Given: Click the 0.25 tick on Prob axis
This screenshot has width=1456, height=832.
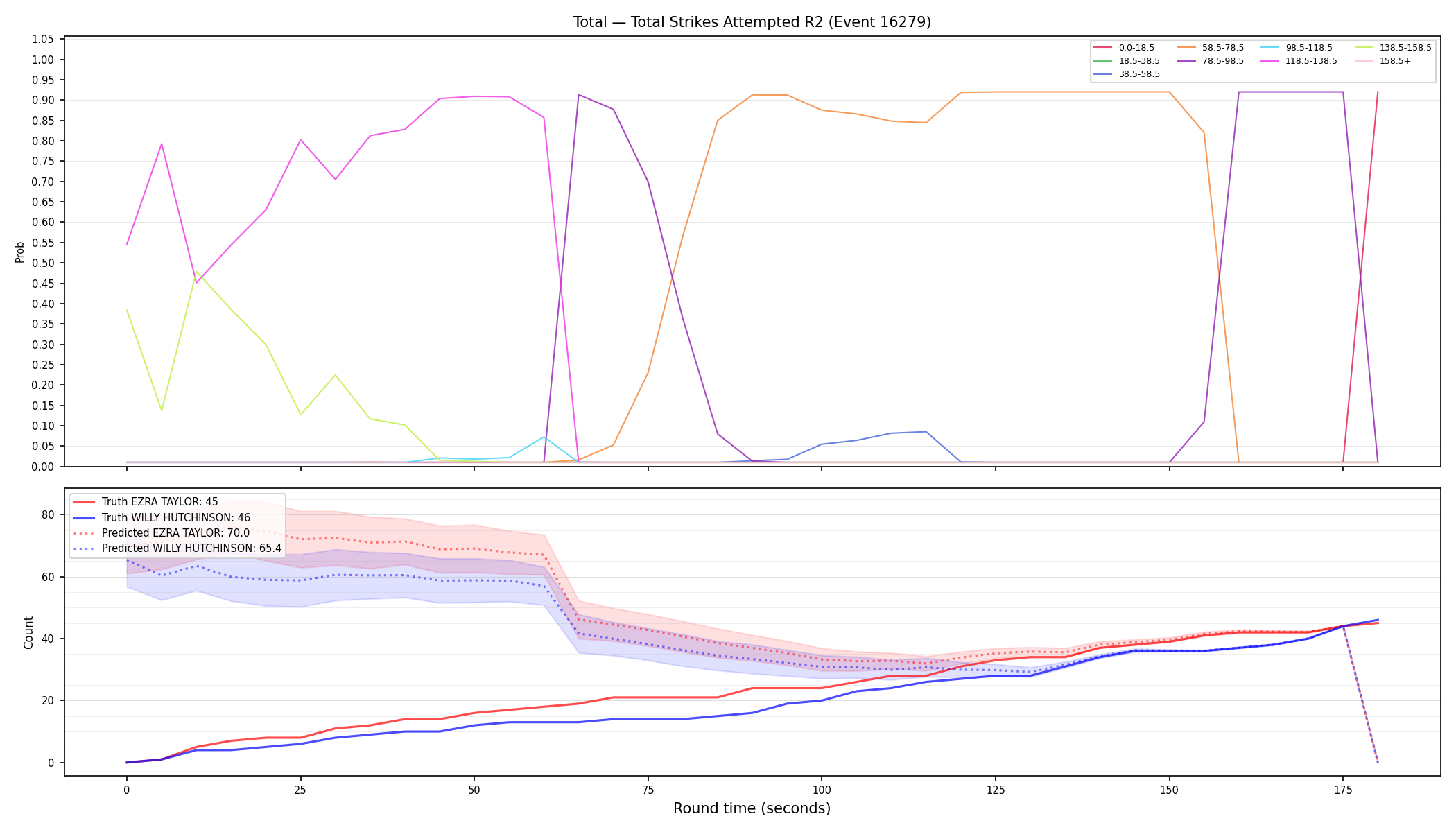Looking at the screenshot, I should (43, 365).
